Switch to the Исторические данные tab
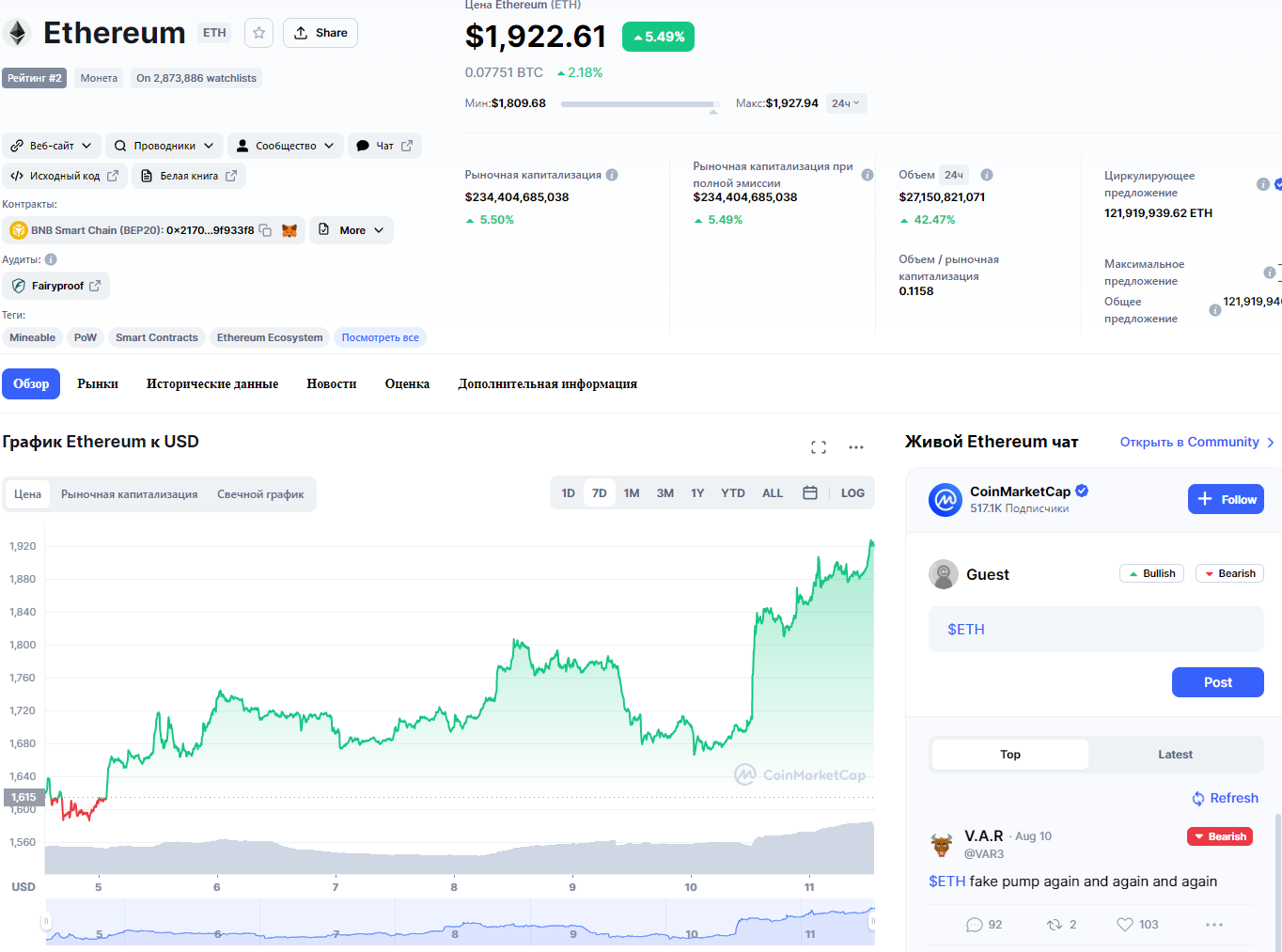This screenshot has width=1282, height=952. (x=212, y=384)
